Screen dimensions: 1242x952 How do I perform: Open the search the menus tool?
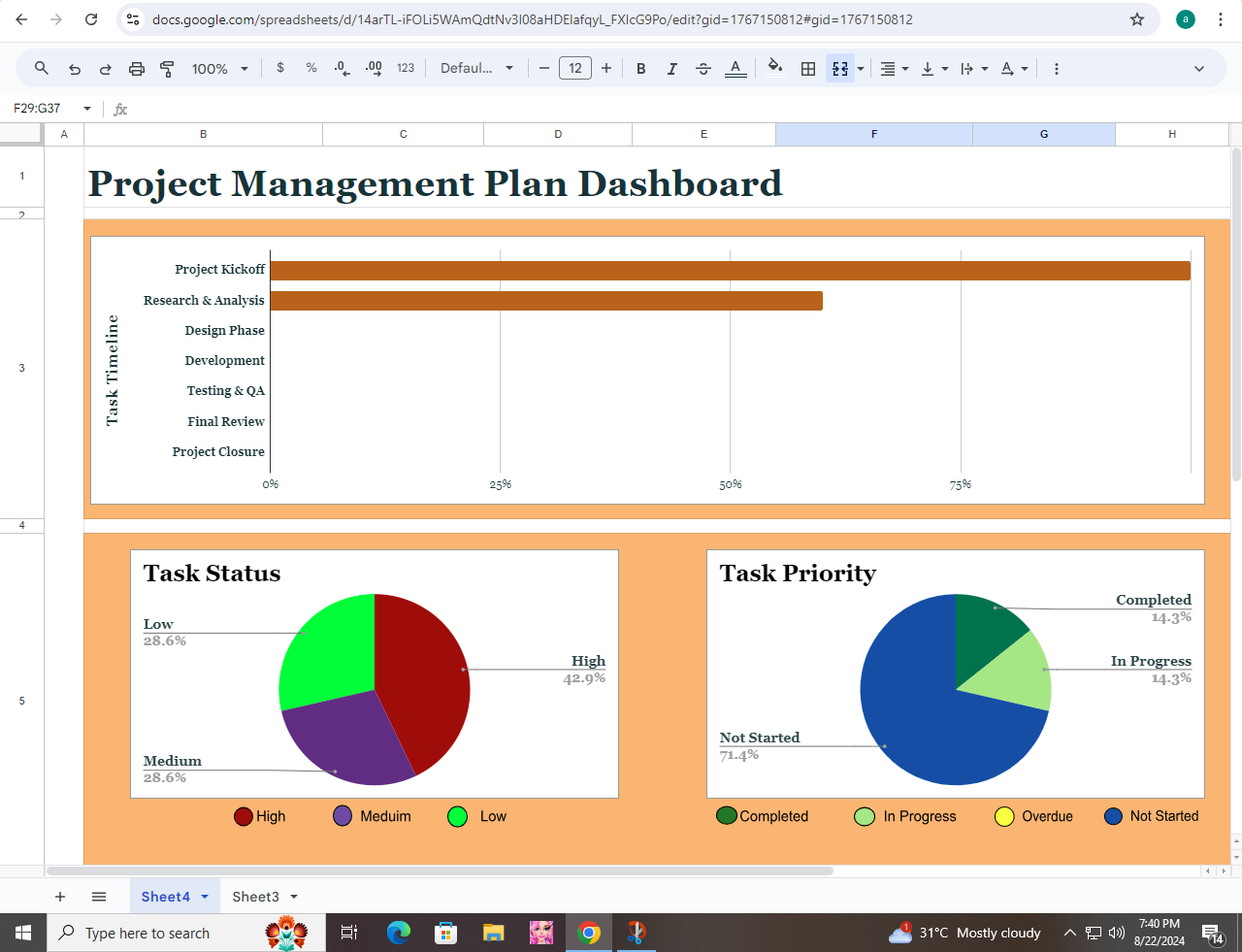click(x=41, y=69)
